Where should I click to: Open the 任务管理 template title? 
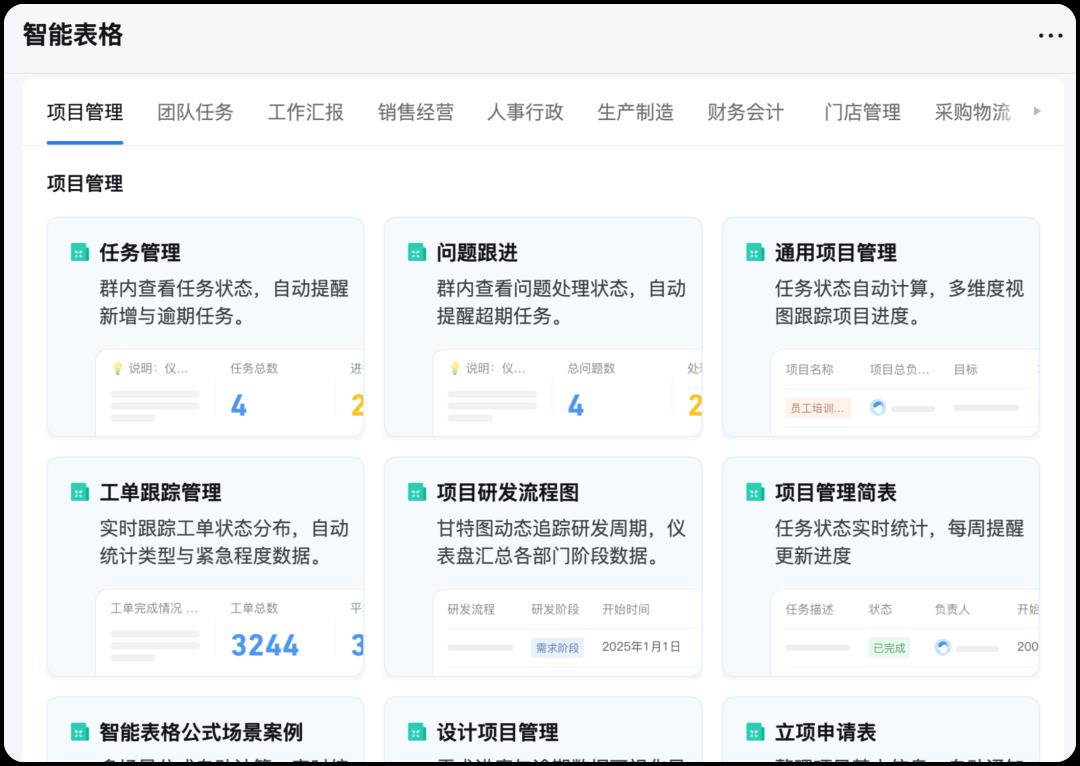[x=140, y=253]
